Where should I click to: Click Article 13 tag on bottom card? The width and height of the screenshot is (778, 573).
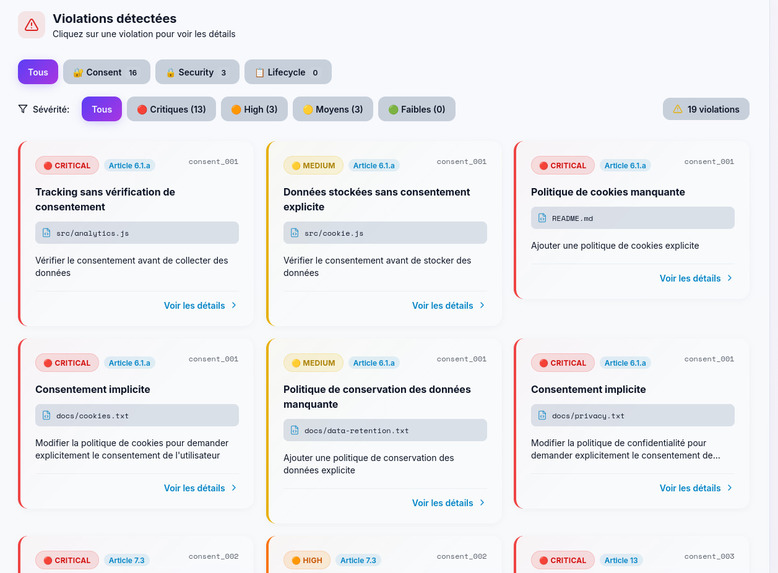coord(621,561)
